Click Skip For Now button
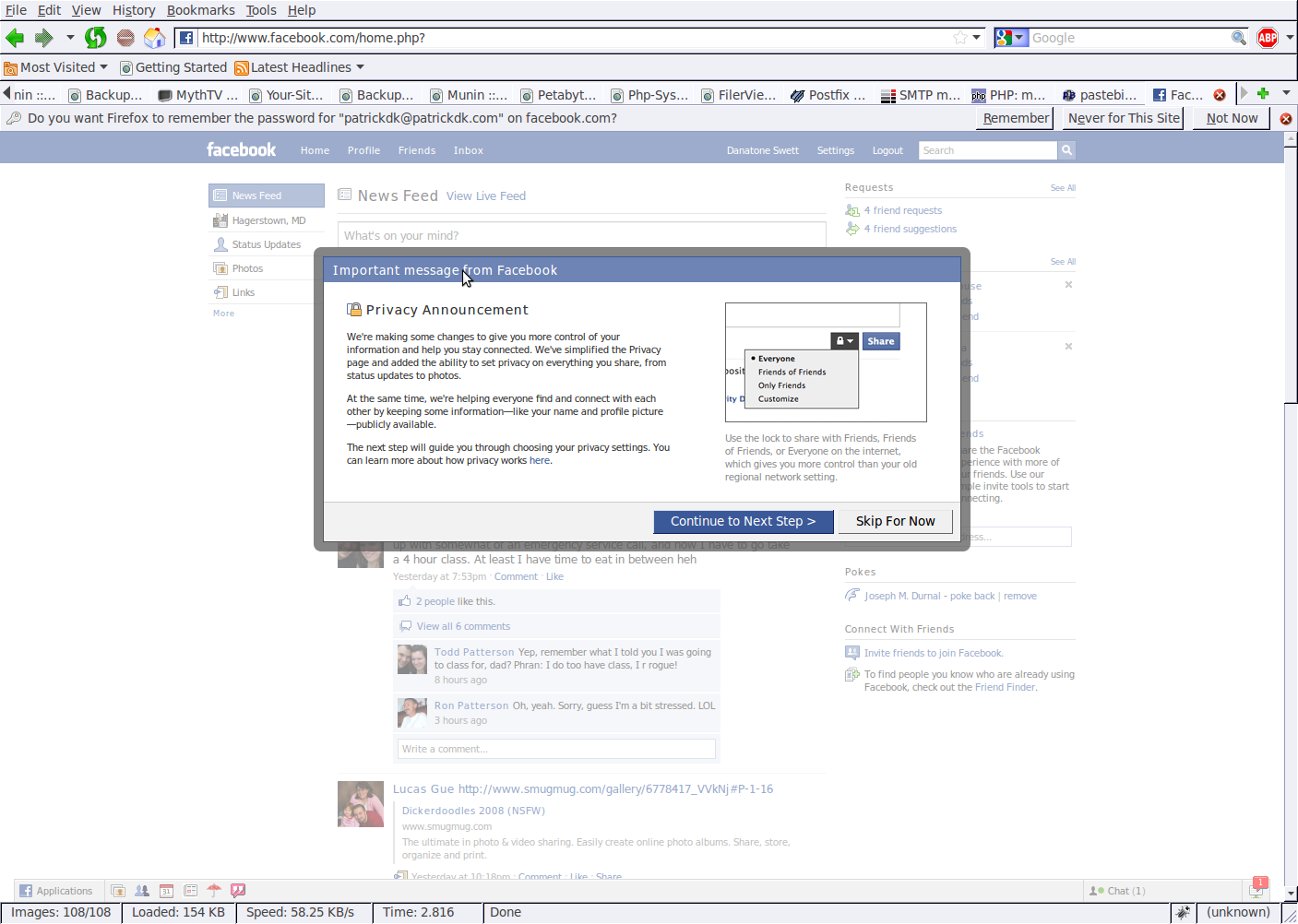This screenshot has height=924, width=1298. [x=895, y=521]
